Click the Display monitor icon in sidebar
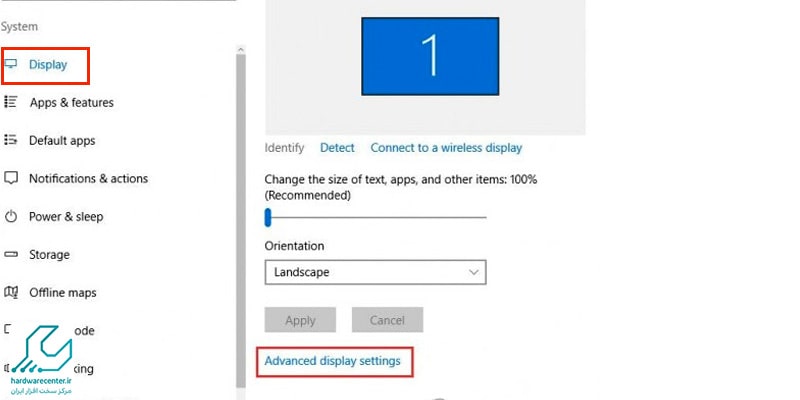This screenshot has width=800, height=400. (x=11, y=64)
